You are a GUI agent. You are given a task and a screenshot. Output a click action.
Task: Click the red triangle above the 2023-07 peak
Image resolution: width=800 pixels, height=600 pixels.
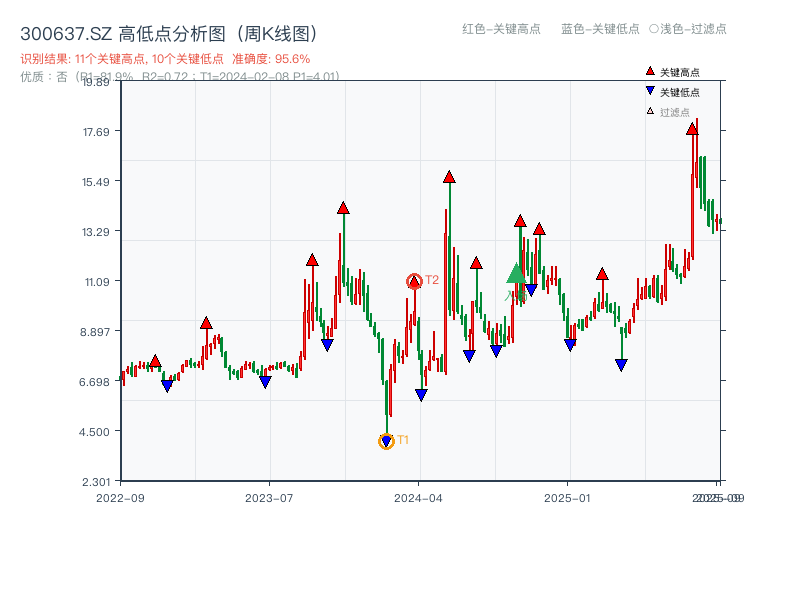tap(311, 261)
